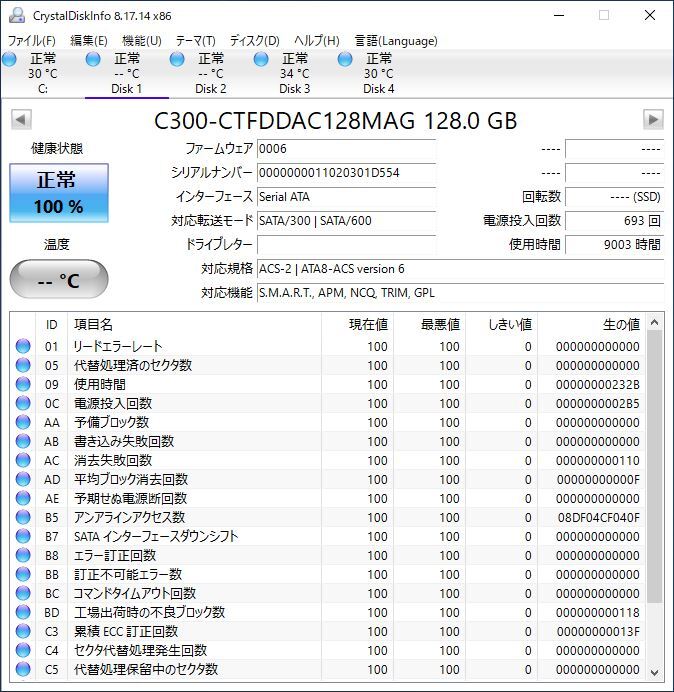Click the status orb for drive C:
This screenshot has height=692, width=674.
pyautogui.click(x=9, y=59)
